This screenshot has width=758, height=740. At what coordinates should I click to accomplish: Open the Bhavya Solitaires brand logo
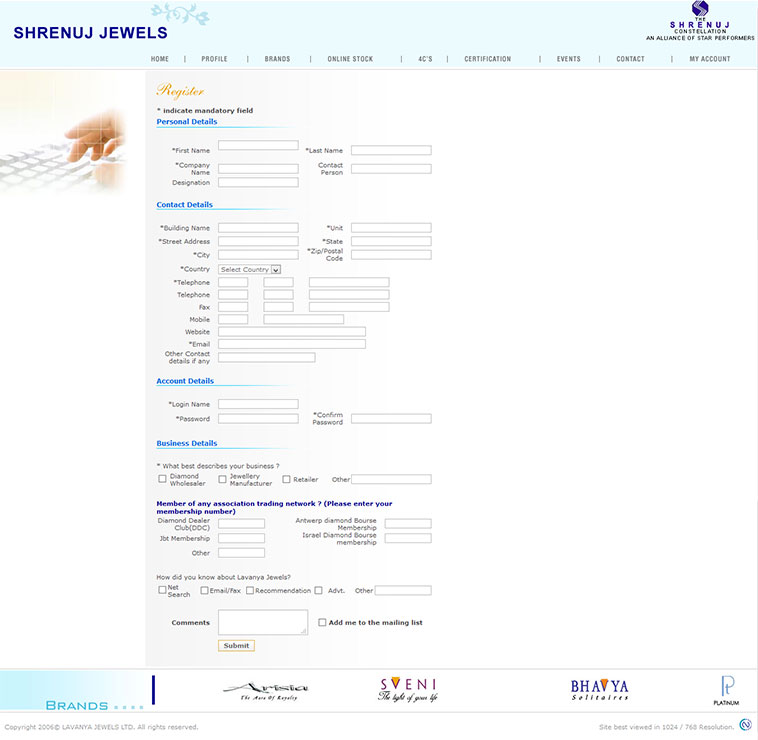599,690
